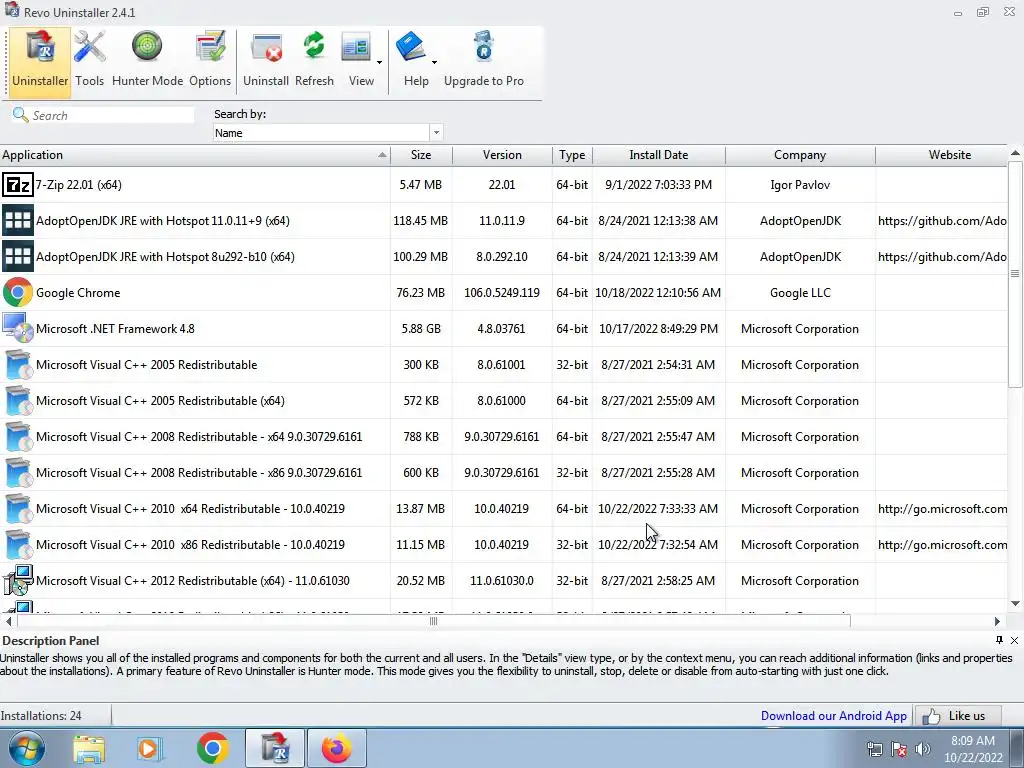Click 9/1/2022 7:03:33 PM install date

658,185
